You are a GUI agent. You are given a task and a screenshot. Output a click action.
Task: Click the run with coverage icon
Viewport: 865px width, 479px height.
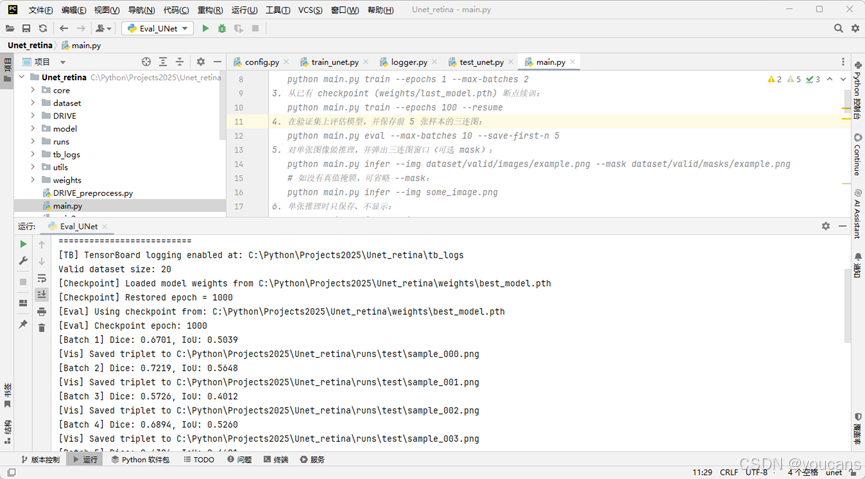click(238, 28)
